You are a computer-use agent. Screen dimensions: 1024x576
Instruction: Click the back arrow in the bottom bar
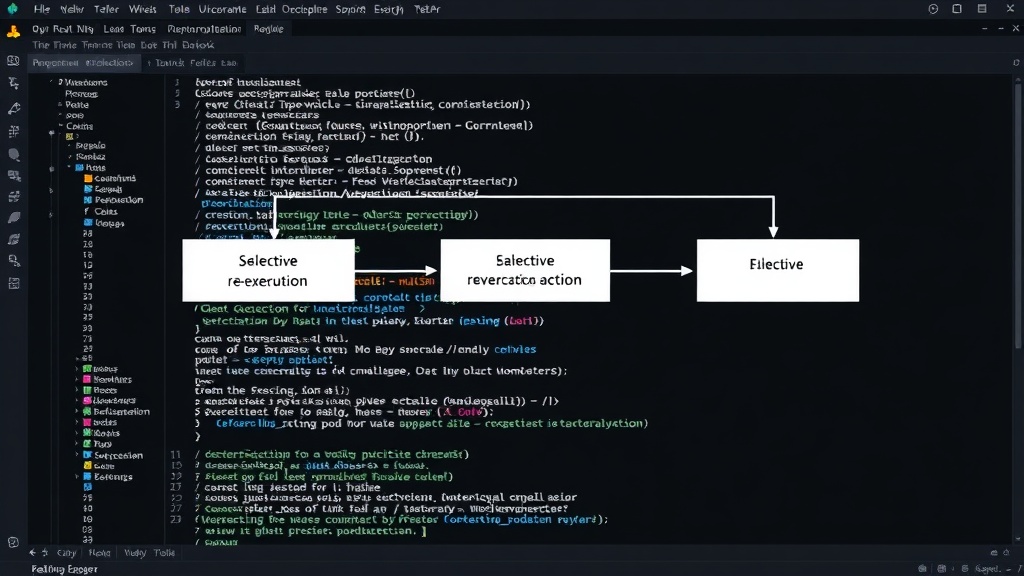[x=33, y=552]
